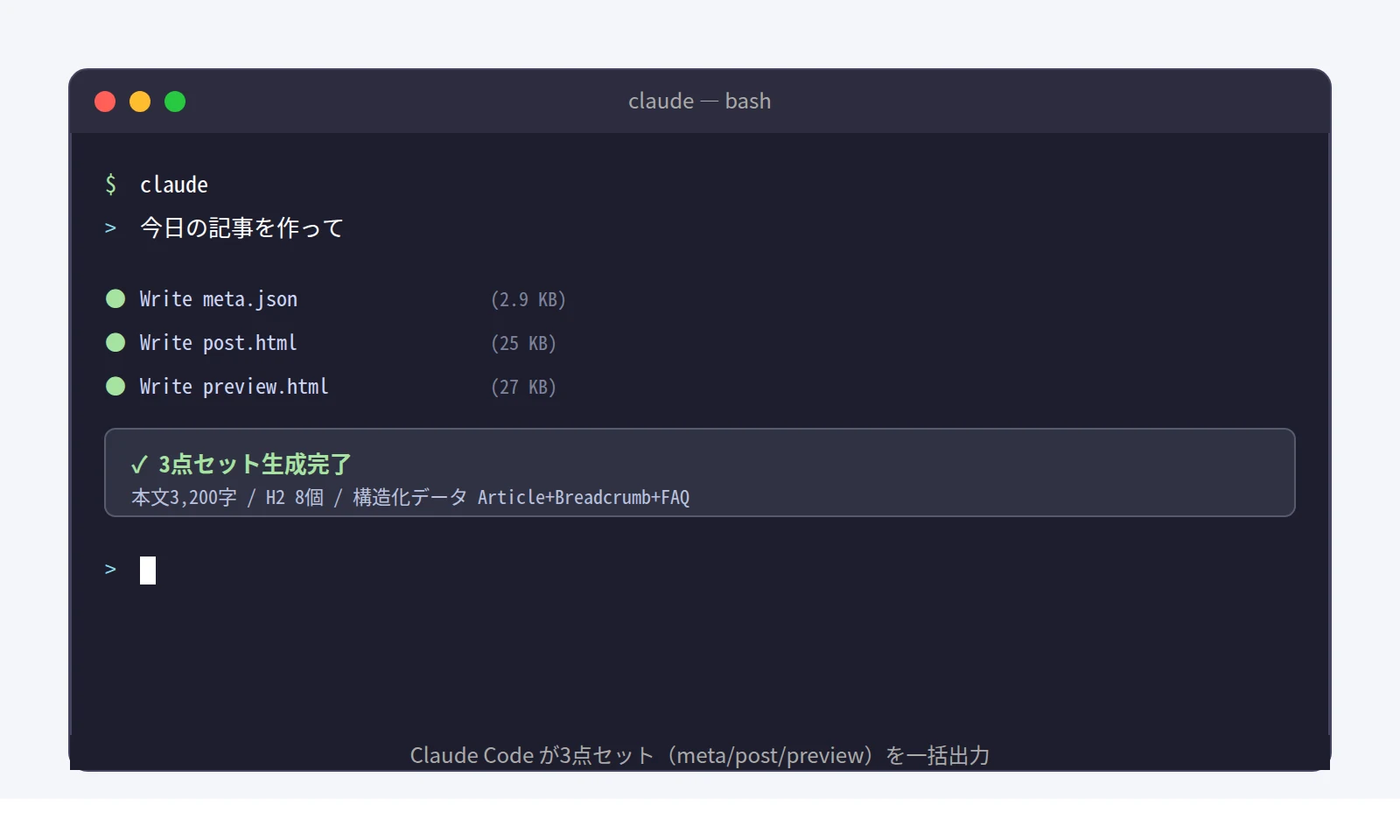Image resolution: width=1400 pixels, height=840 pixels.
Task: Click the 'Write preview.html' line
Action: coord(234,387)
